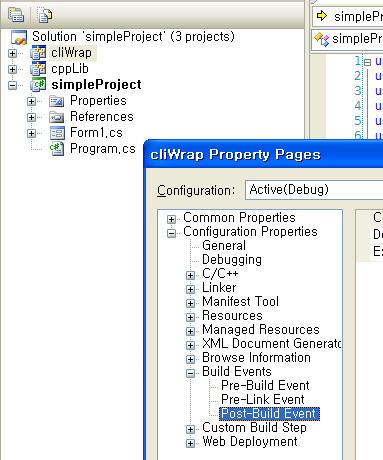Expand the C/C++ properties node

click(190, 275)
